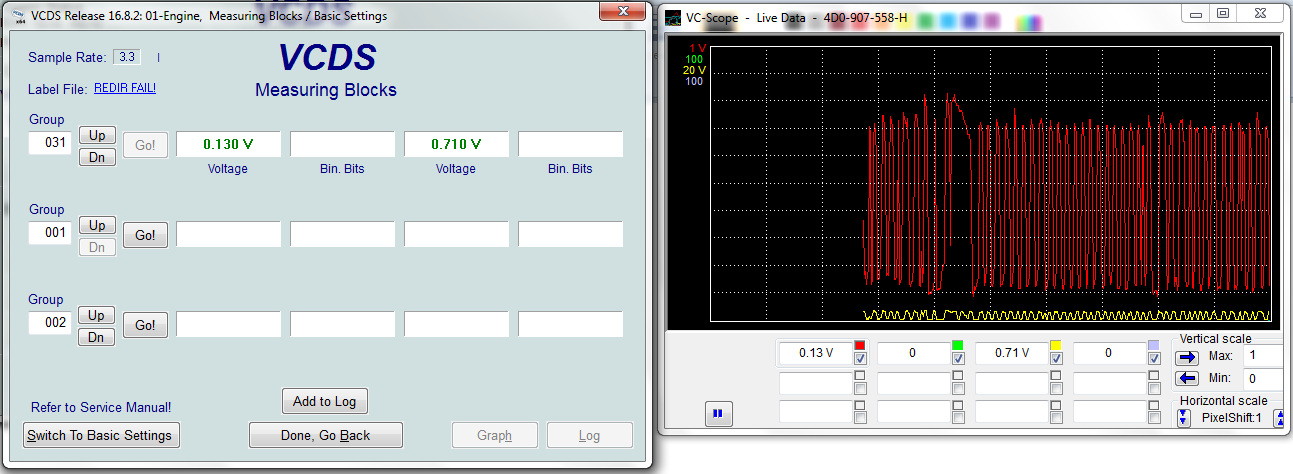The width and height of the screenshot is (1293, 474).
Task: Click the Vertical scale Max right-arrow icon
Action: [1187, 357]
